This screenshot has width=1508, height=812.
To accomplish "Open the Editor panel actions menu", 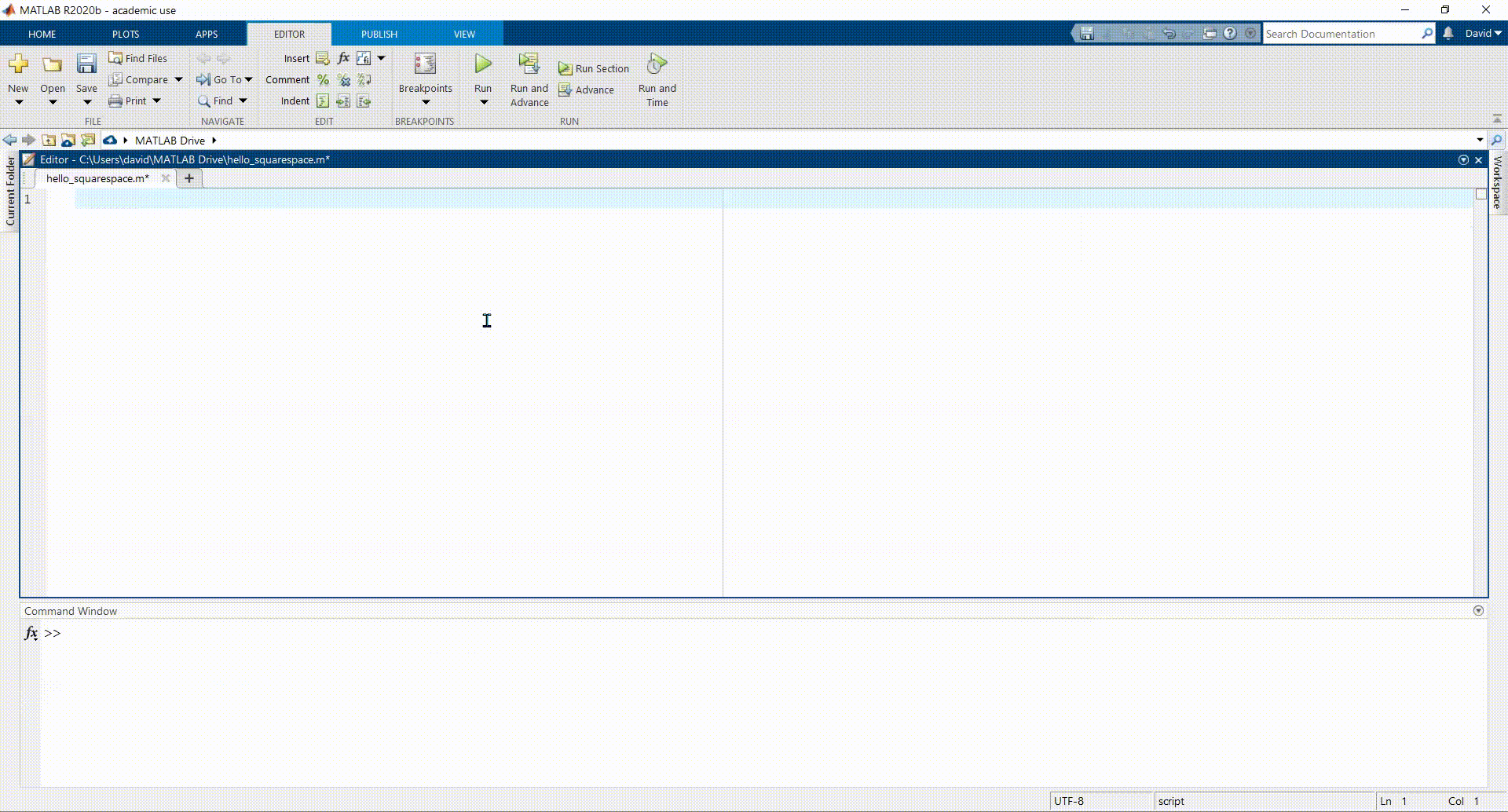I will [x=1463, y=159].
